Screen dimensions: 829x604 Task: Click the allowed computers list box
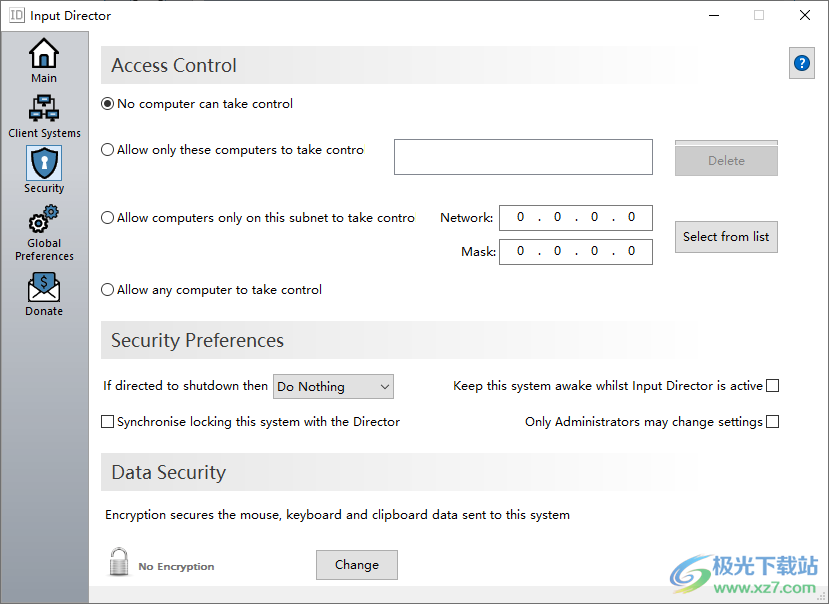(x=523, y=157)
